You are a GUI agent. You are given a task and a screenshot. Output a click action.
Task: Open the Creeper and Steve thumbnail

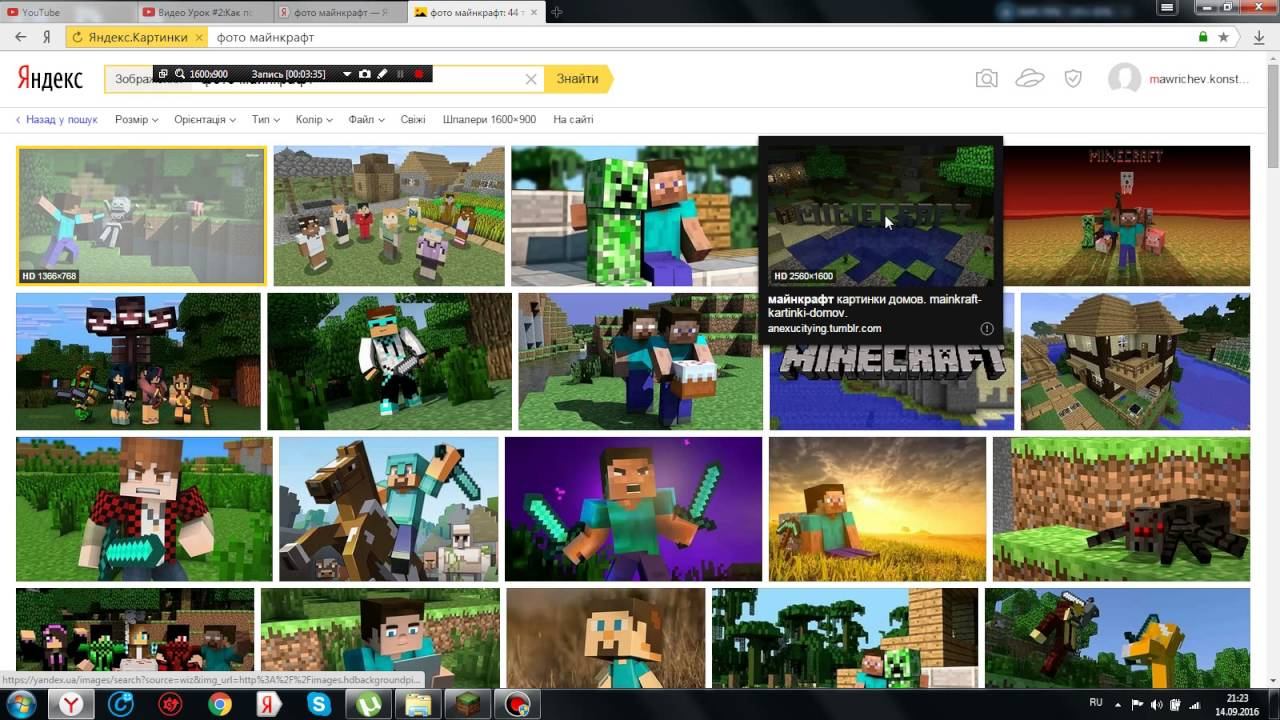634,216
